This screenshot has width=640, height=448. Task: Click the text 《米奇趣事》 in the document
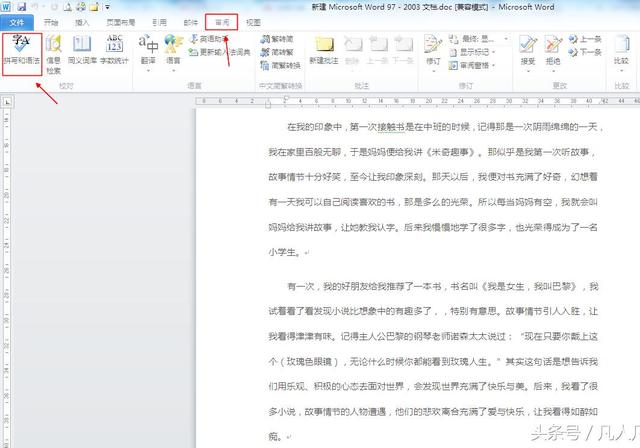coord(450,152)
